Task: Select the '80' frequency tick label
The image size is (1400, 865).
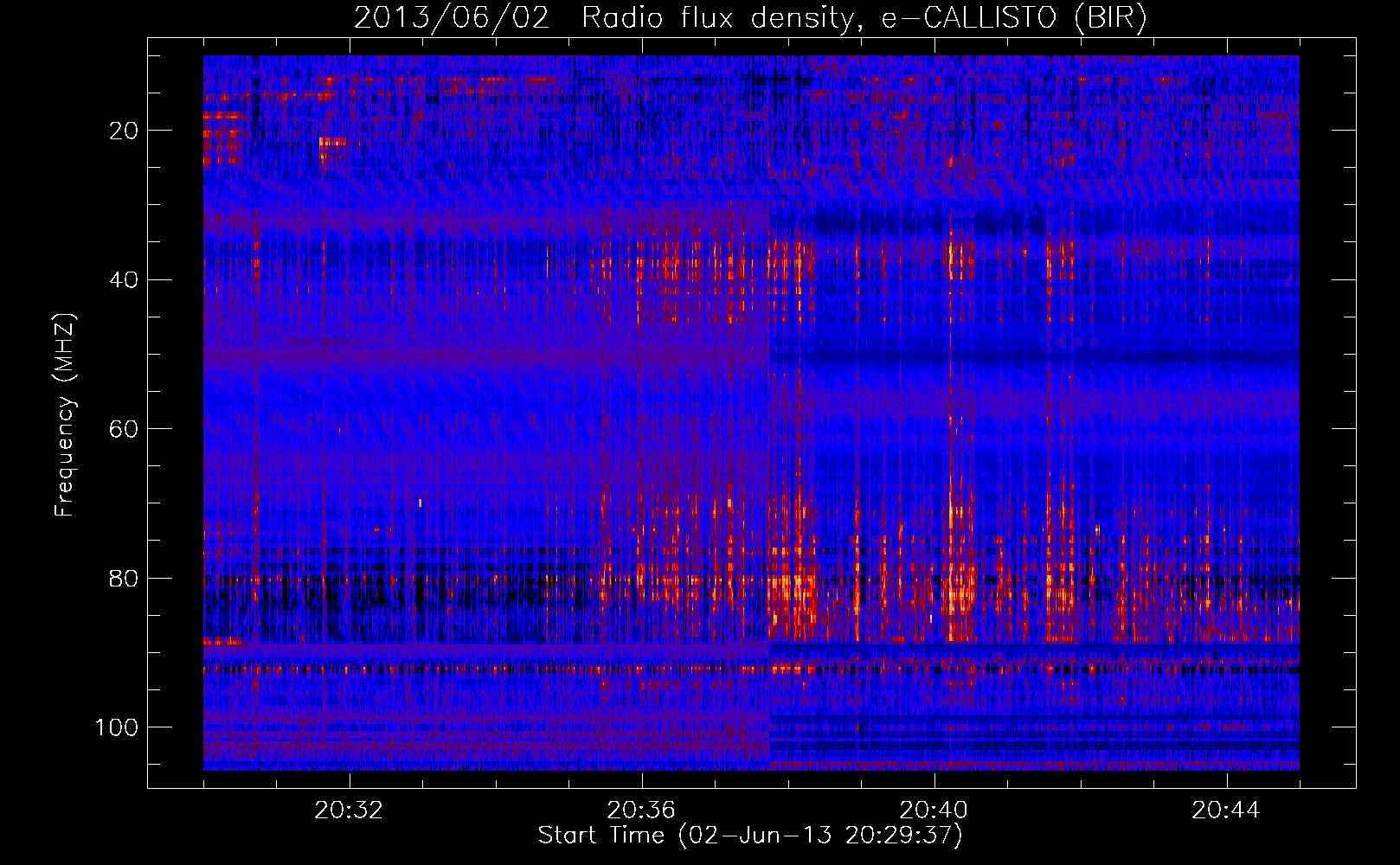Action: (124, 578)
